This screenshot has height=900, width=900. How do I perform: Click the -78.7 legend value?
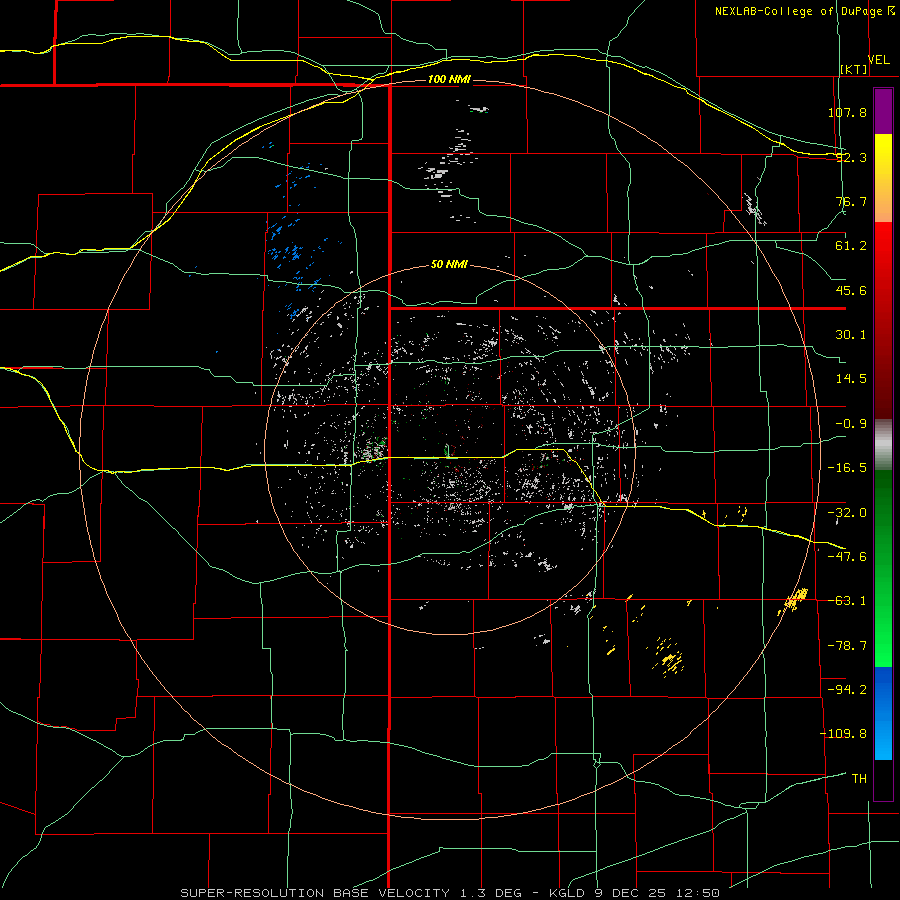(847, 646)
